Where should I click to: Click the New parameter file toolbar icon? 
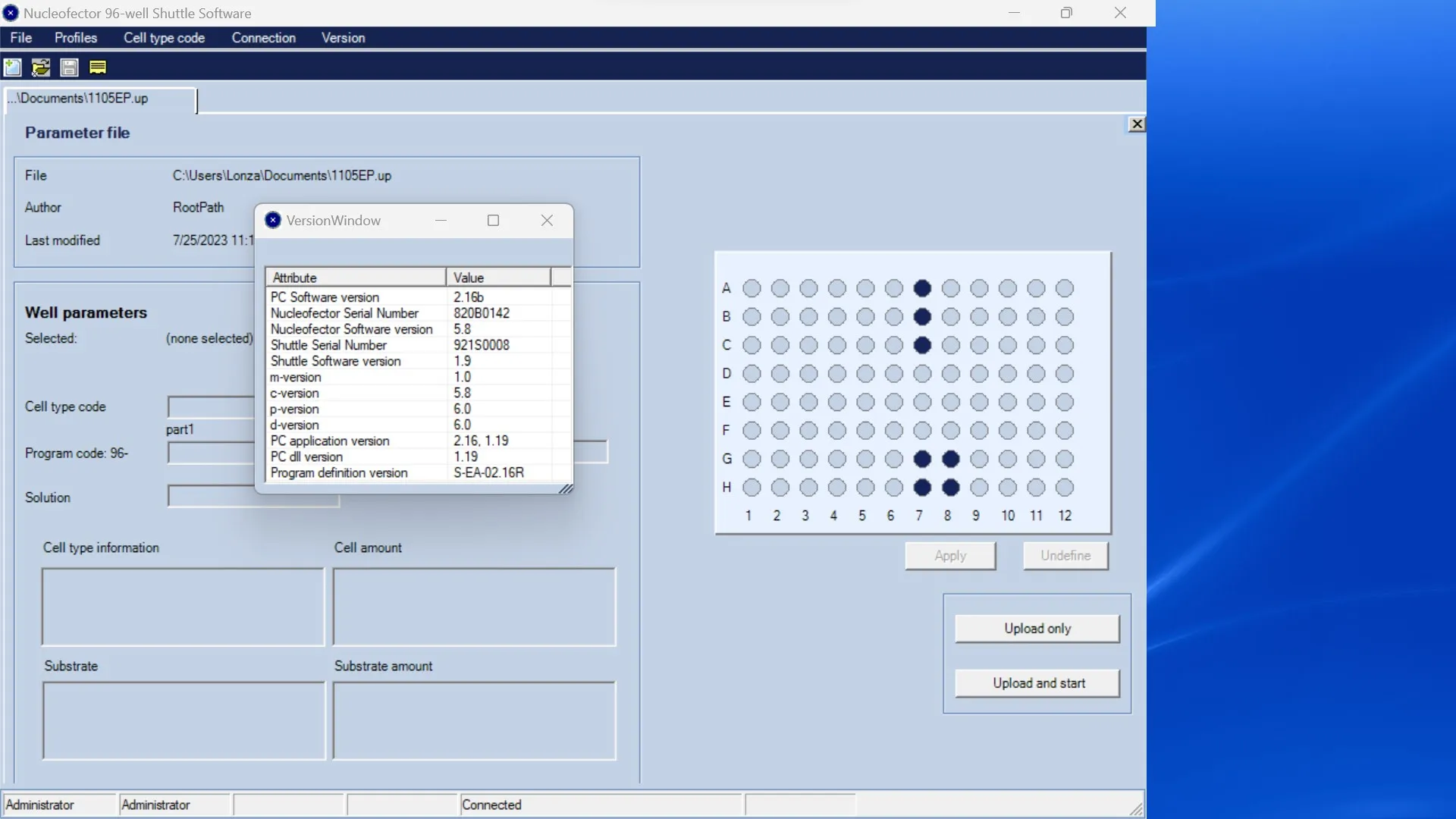click(x=12, y=67)
